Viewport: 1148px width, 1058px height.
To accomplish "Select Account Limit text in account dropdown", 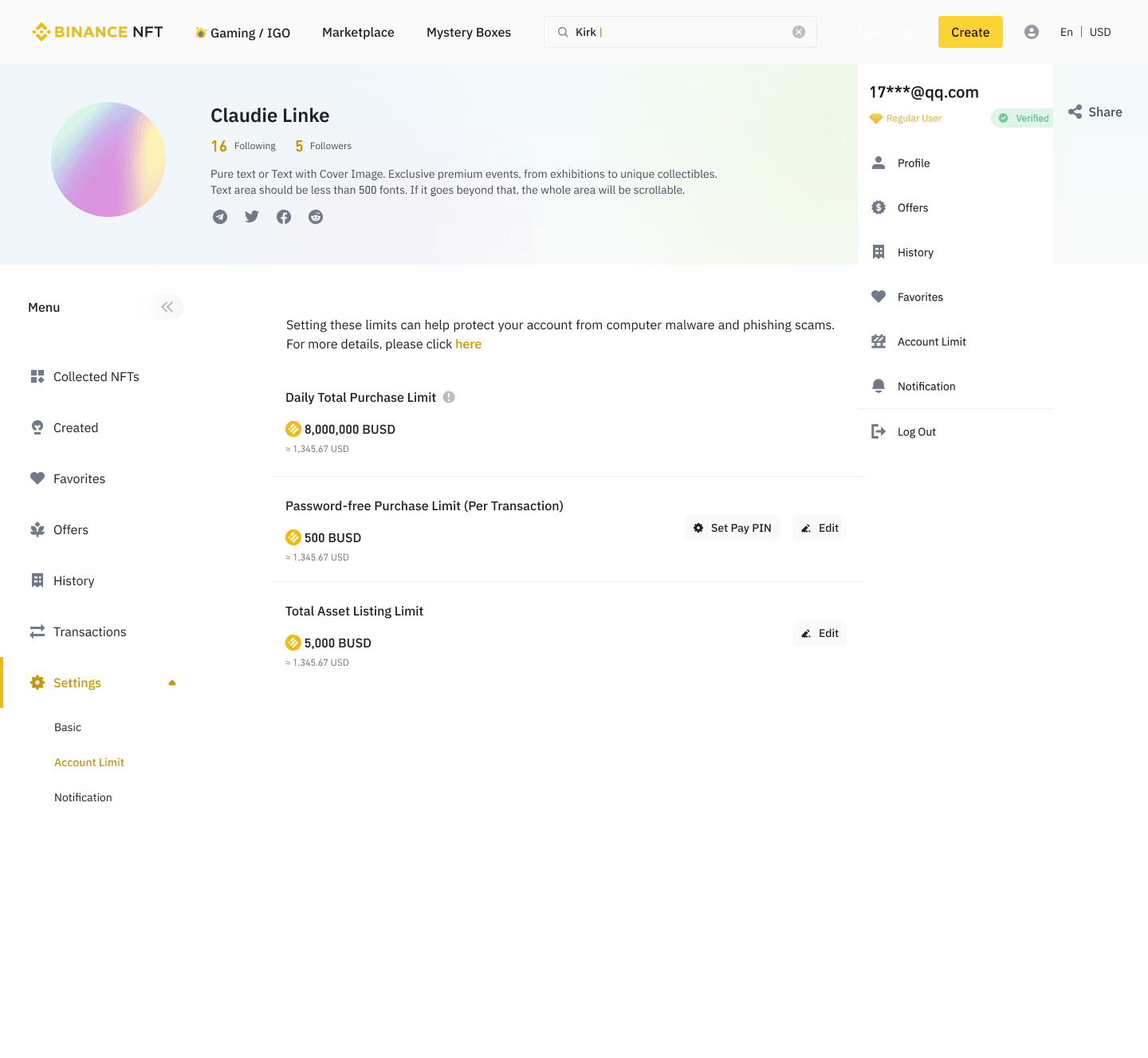I will (x=932, y=341).
